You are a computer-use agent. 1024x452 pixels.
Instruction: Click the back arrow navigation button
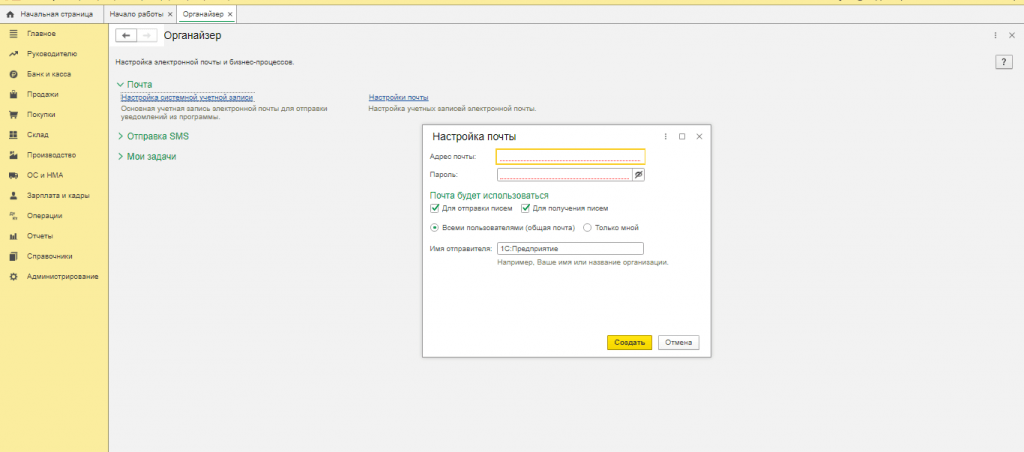coord(126,35)
